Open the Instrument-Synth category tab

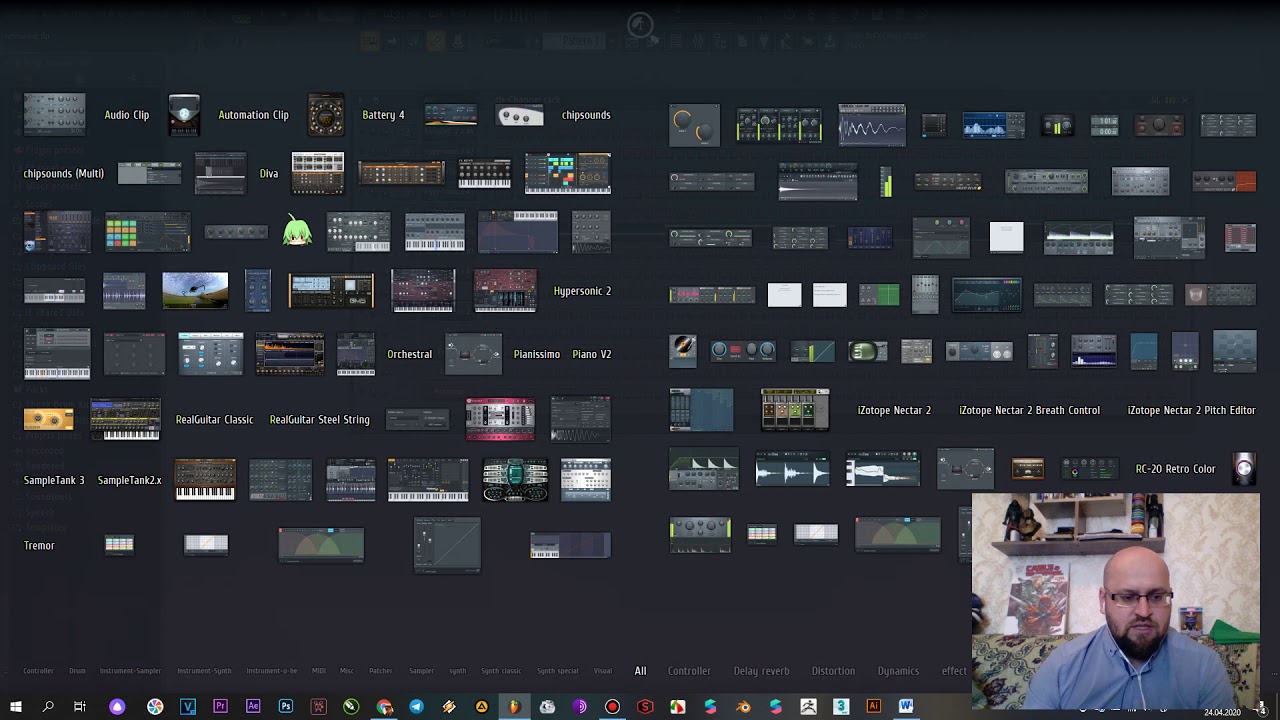pos(204,671)
